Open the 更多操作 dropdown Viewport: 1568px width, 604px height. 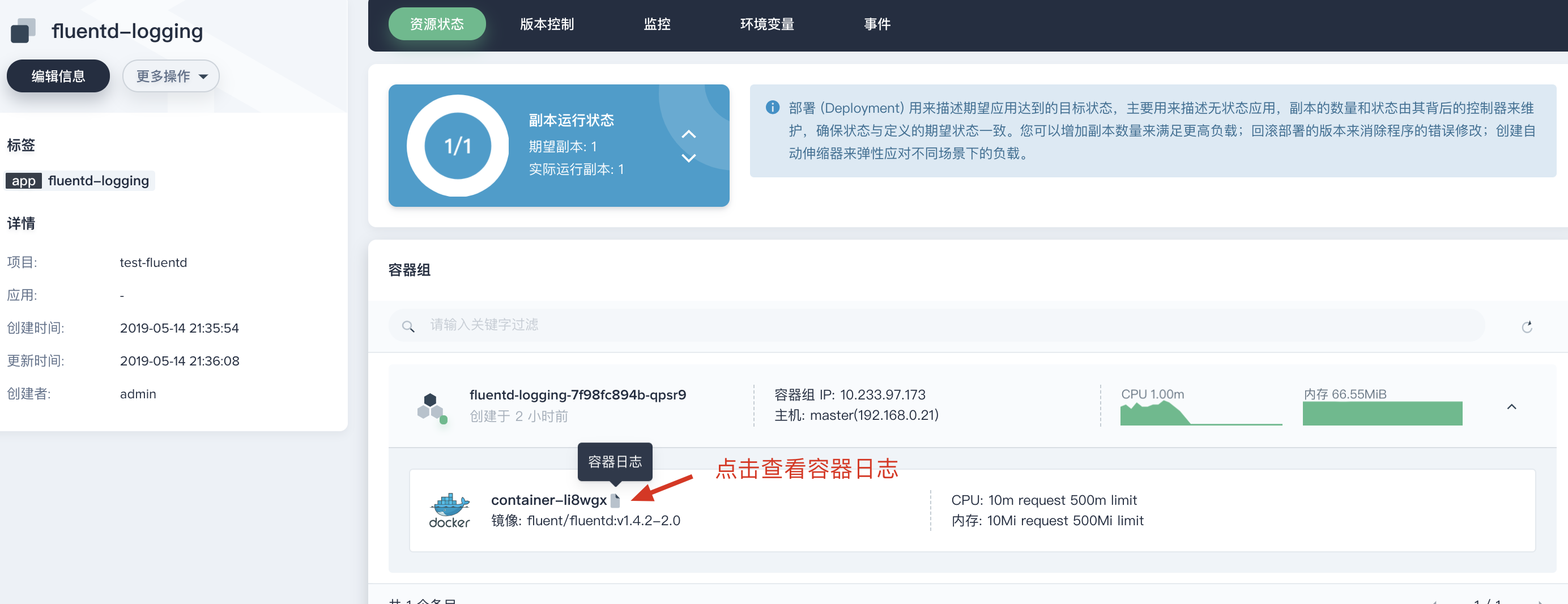coord(171,76)
